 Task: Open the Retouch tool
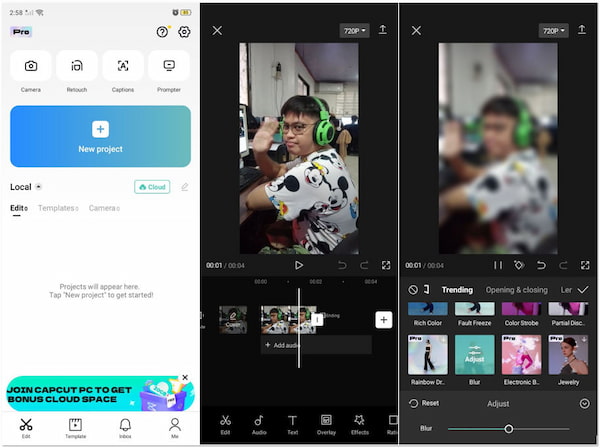[x=77, y=66]
